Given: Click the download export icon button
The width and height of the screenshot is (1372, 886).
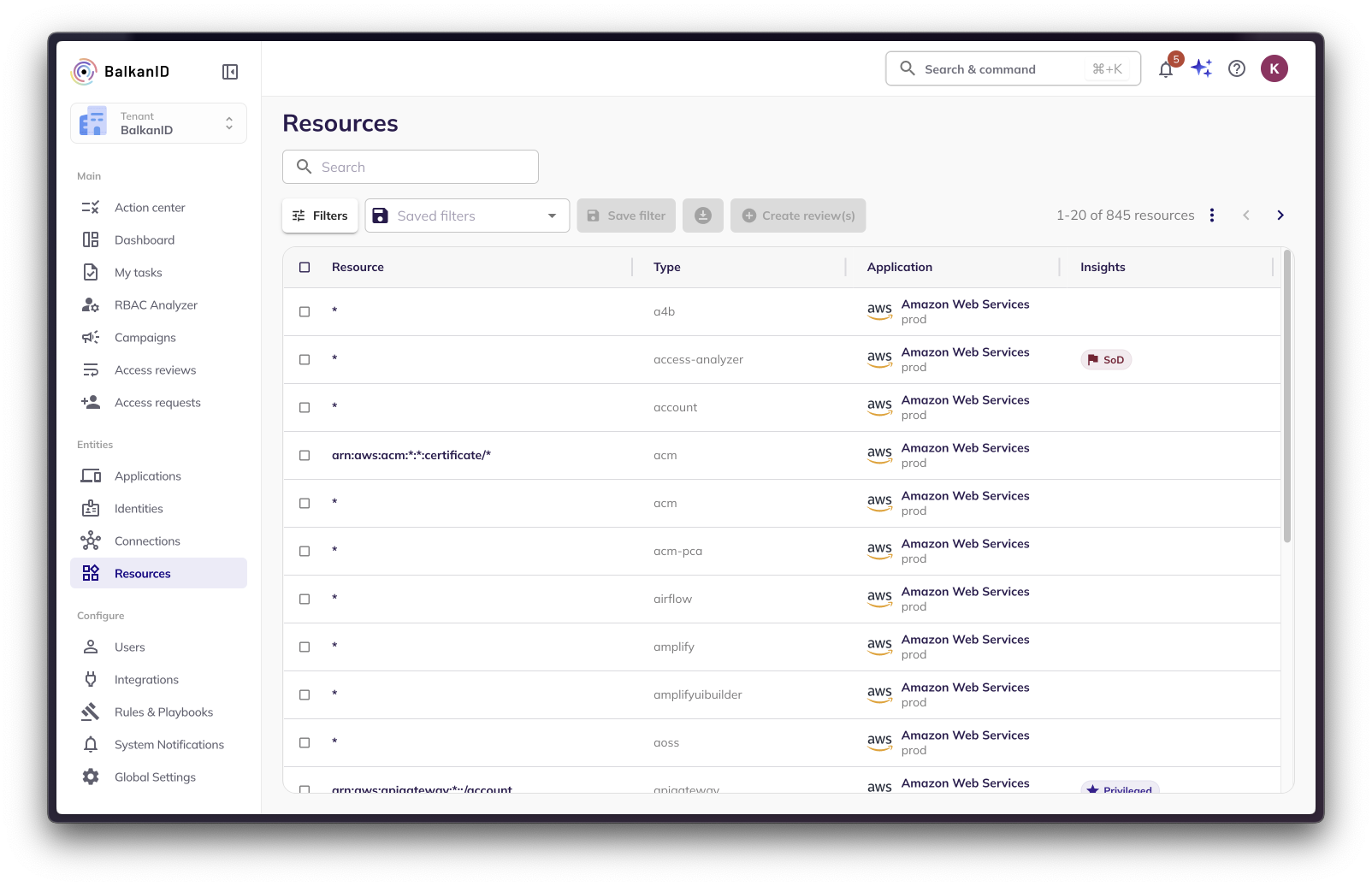Looking at the screenshot, I should tap(702, 216).
